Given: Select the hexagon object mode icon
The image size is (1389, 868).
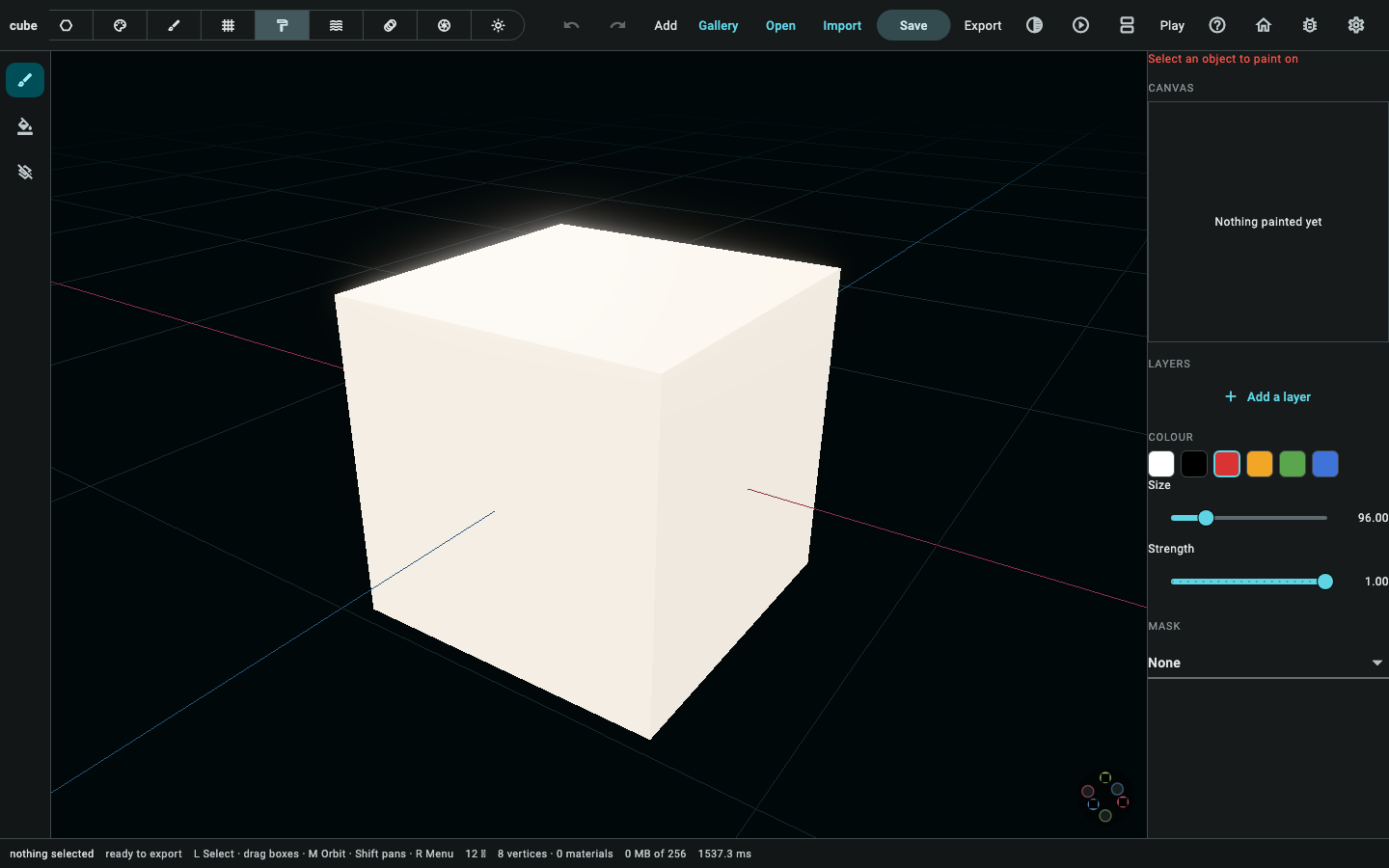Looking at the screenshot, I should pyautogui.click(x=67, y=25).
